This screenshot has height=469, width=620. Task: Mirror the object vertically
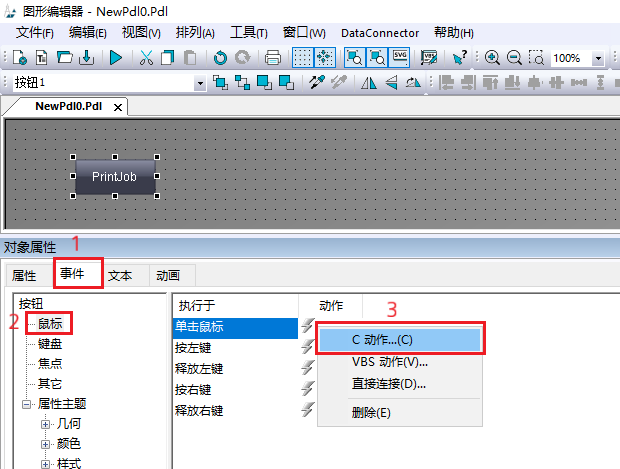click(x=391, y=83)
